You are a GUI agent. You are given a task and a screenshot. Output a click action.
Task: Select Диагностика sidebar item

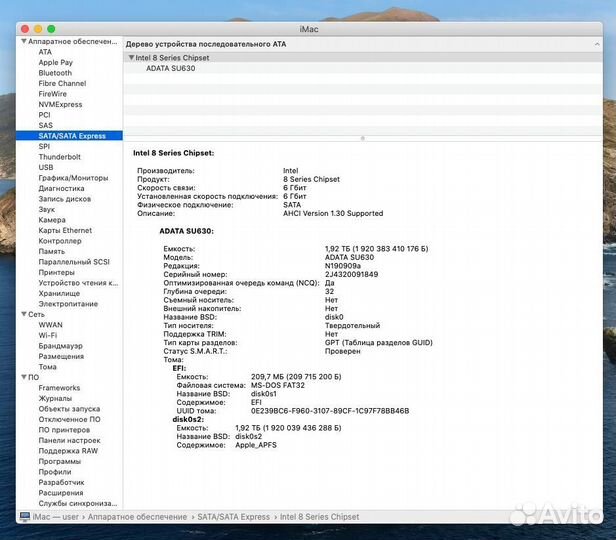[62, 189]
